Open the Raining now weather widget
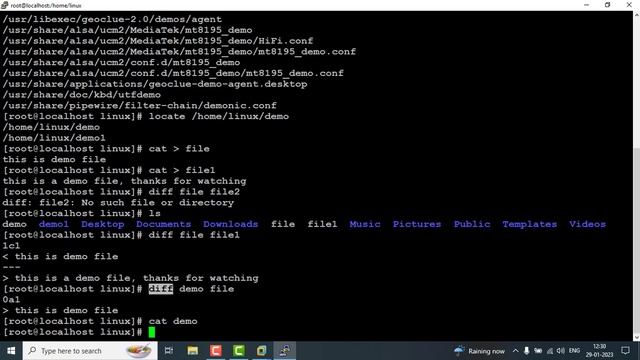Image resolution: width=640 pixels, height=360 pixels. tap(480, 351)
